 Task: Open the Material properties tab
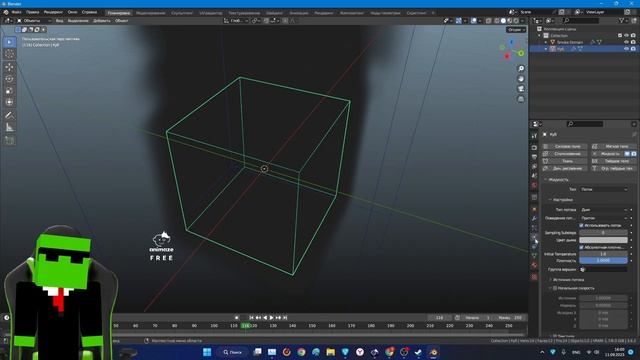(534, 265)
